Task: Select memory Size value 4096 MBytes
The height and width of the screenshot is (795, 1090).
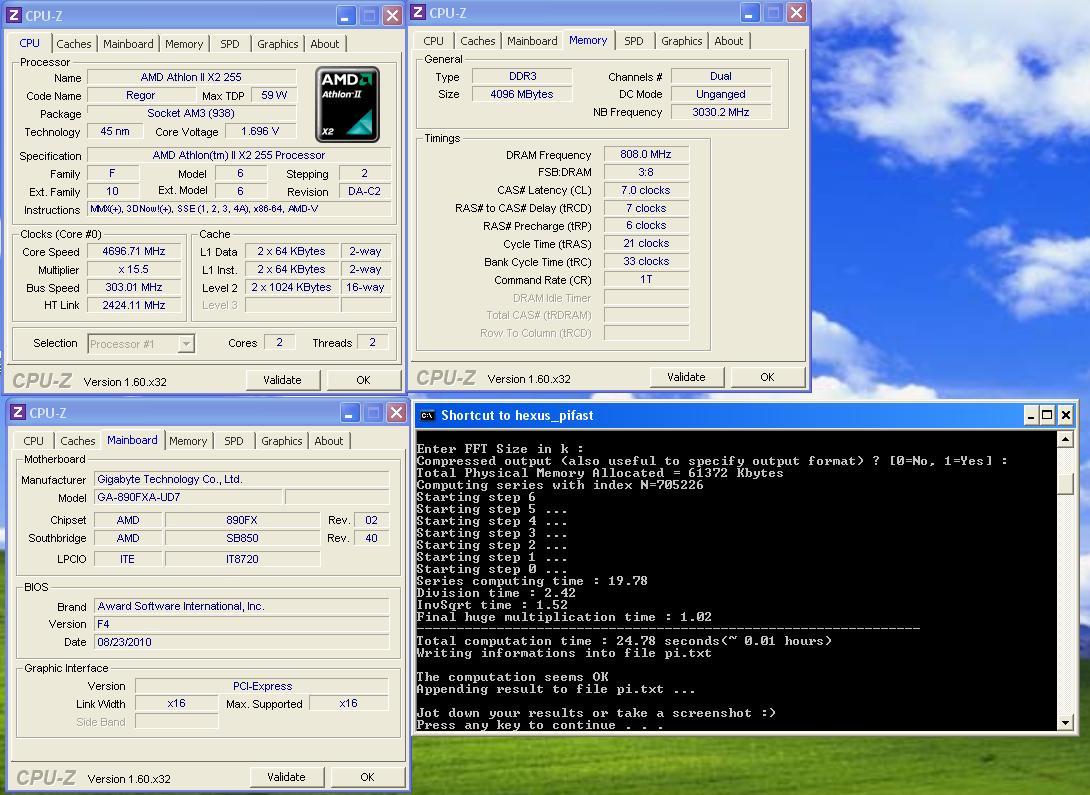Action: point(522,94)
